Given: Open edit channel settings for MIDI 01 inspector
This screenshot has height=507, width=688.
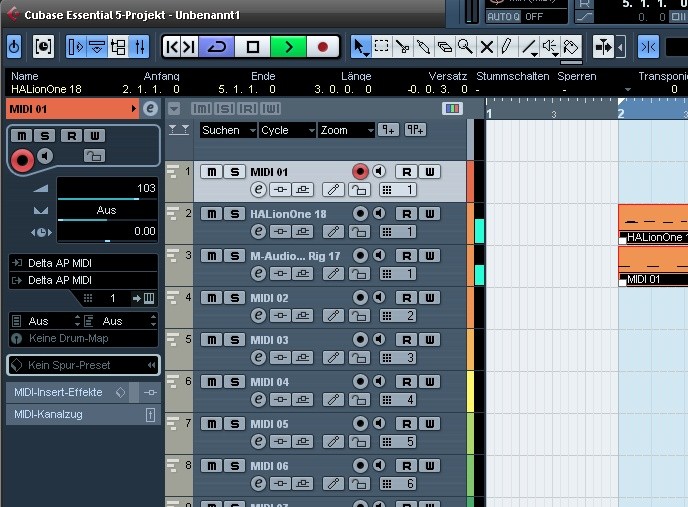Looking at the screenshot, I should 150,108.
